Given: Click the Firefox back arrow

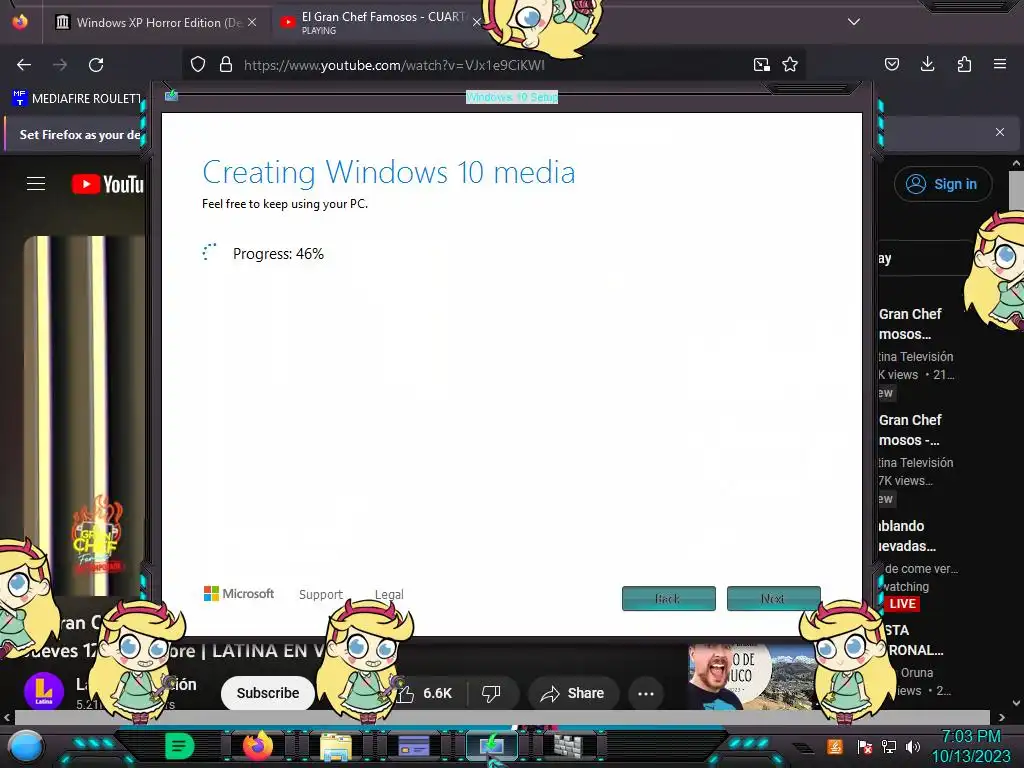Looking at the screenshot, I should [x=24, y=65].
